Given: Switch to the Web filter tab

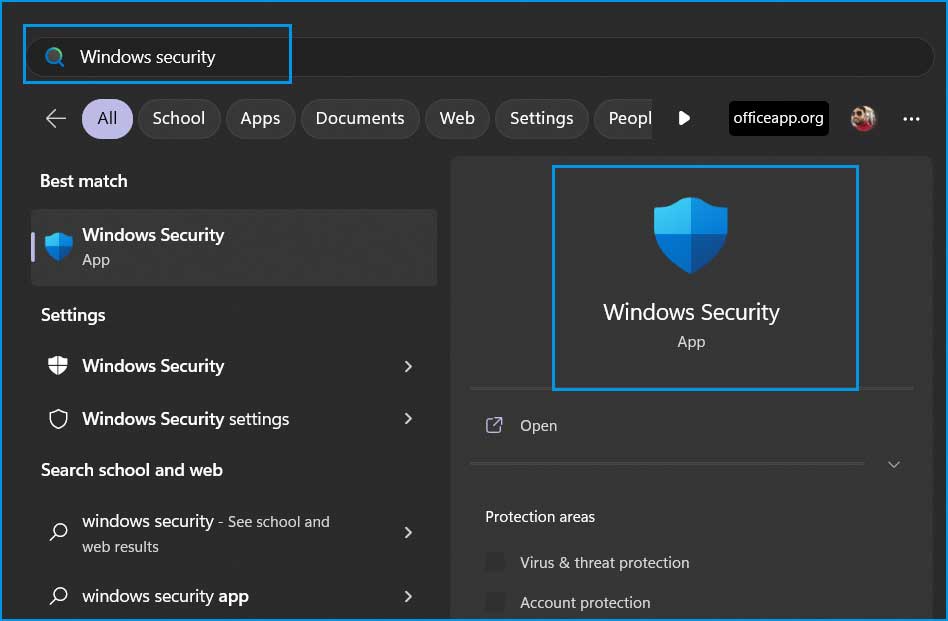Looking at the screenshot, I should 457,119.
